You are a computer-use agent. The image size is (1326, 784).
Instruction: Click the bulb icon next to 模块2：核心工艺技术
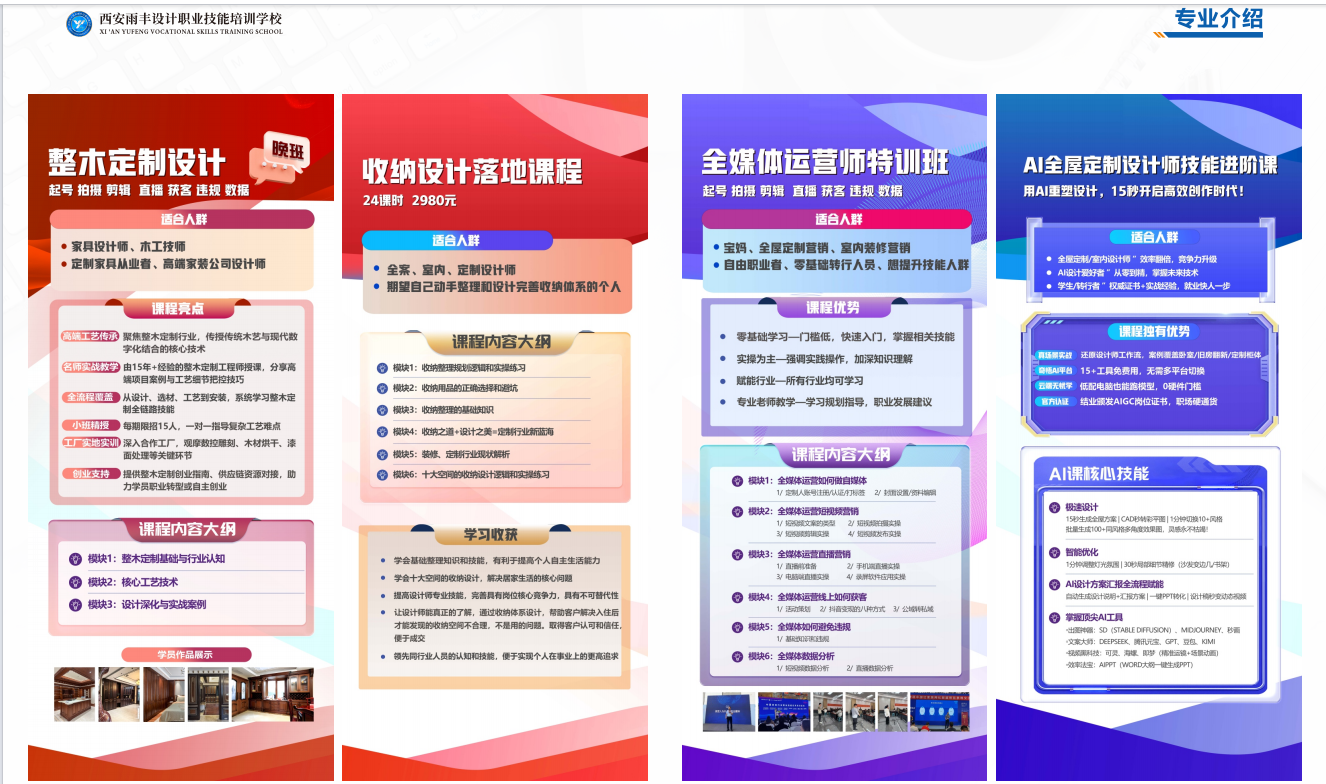pos(75,582)
